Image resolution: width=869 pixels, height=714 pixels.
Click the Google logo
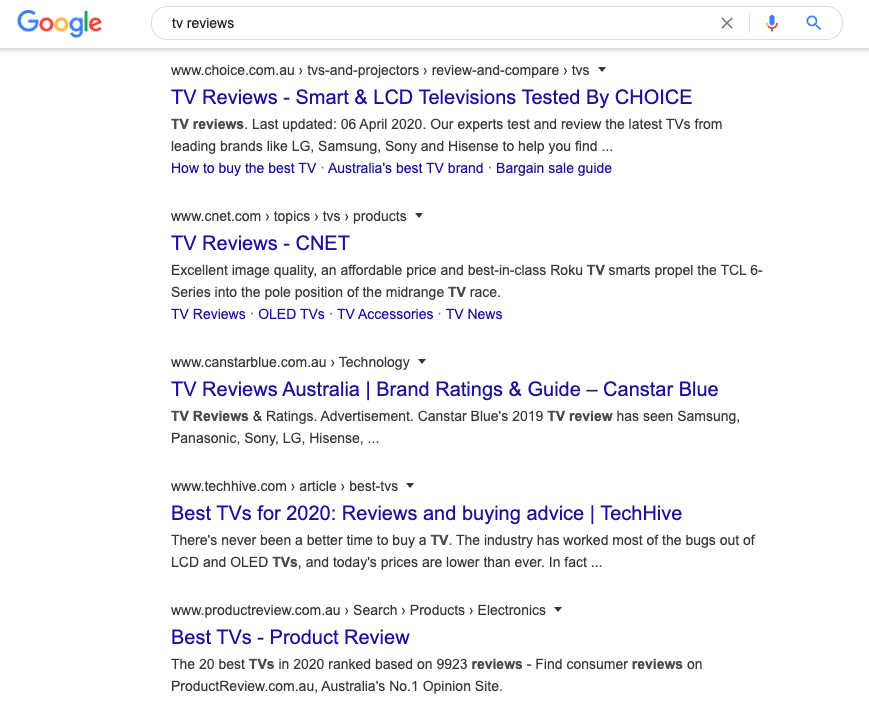(59, 23)
